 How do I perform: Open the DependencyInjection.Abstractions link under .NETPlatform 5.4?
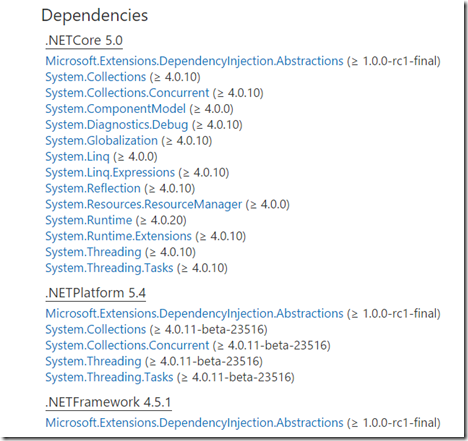[x=194, y=314]
